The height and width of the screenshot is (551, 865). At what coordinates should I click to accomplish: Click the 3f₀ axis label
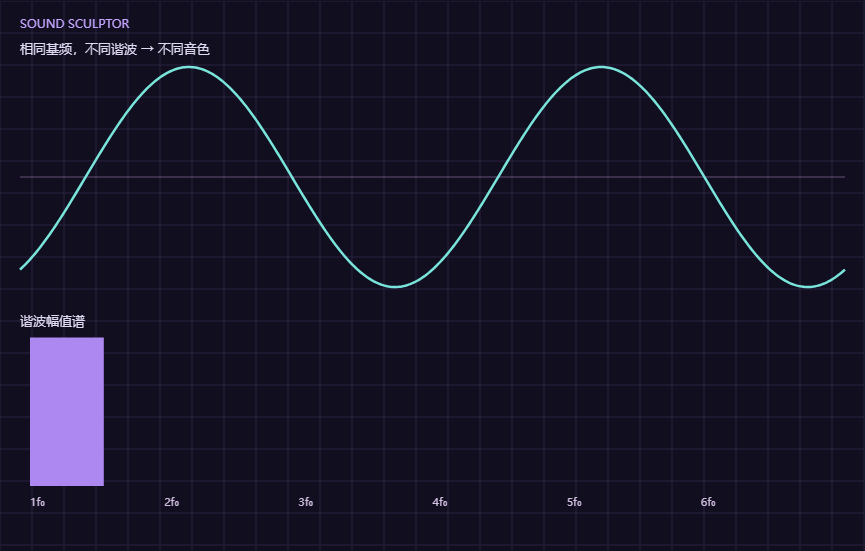click(306, 502)
